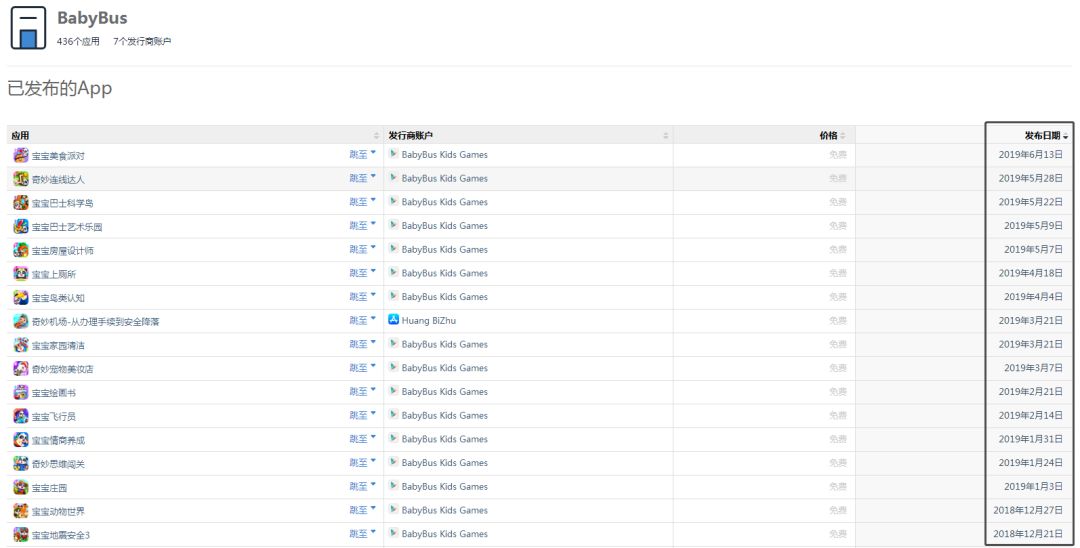Click the 宝宝上厕所 app icon
The height and width of the screenshot is (548, 1080).
(x=21, y=273)
